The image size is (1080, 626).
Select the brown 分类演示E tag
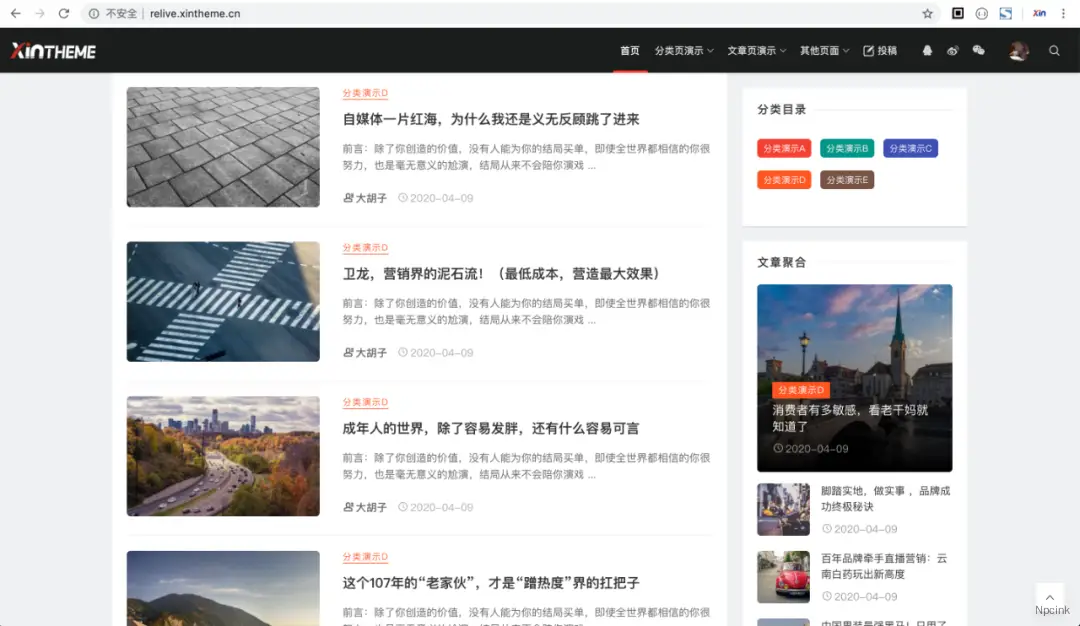[x=847, y=180]
